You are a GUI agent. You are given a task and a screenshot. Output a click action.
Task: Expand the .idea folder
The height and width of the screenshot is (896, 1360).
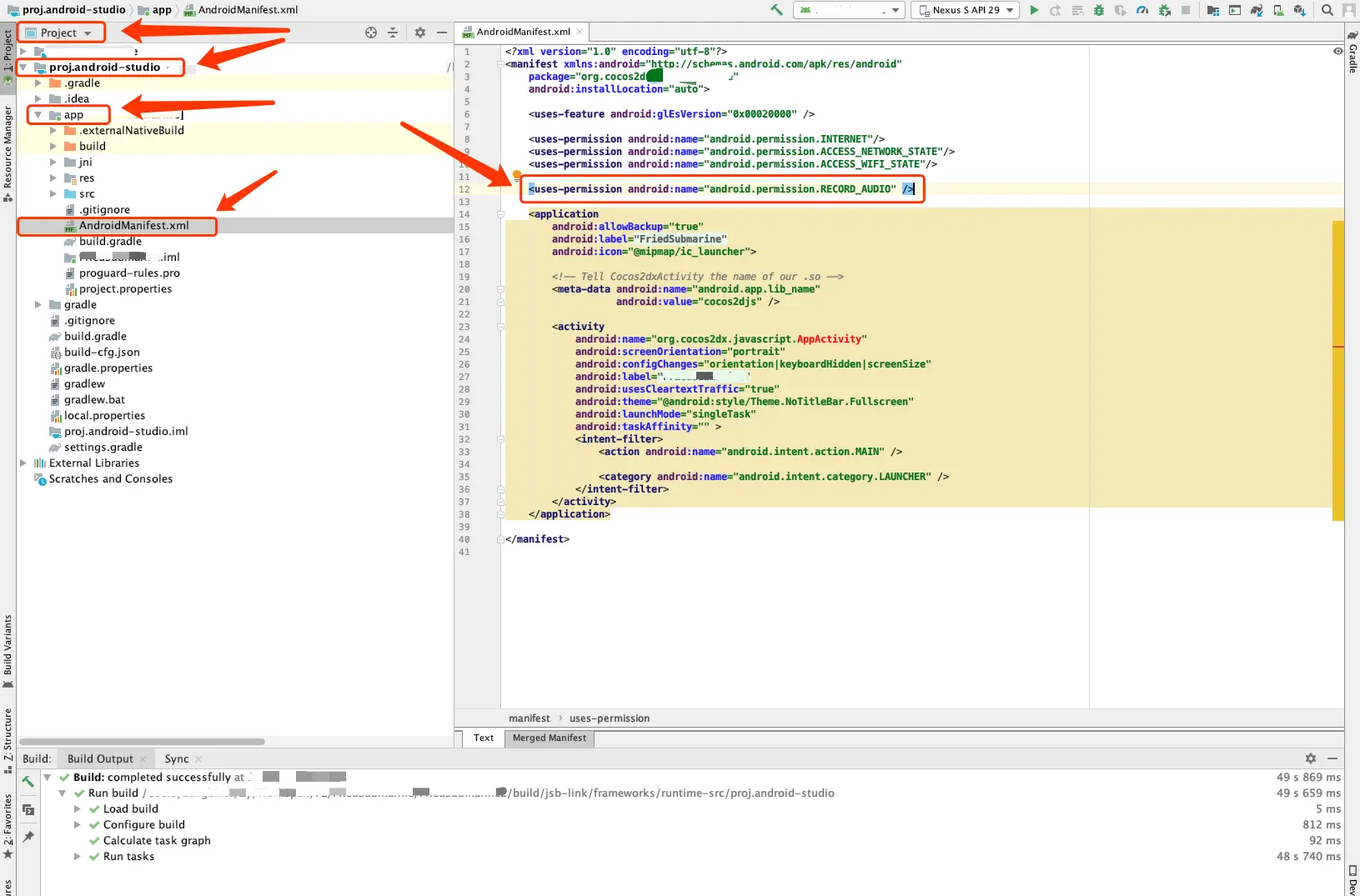[38, 98]
